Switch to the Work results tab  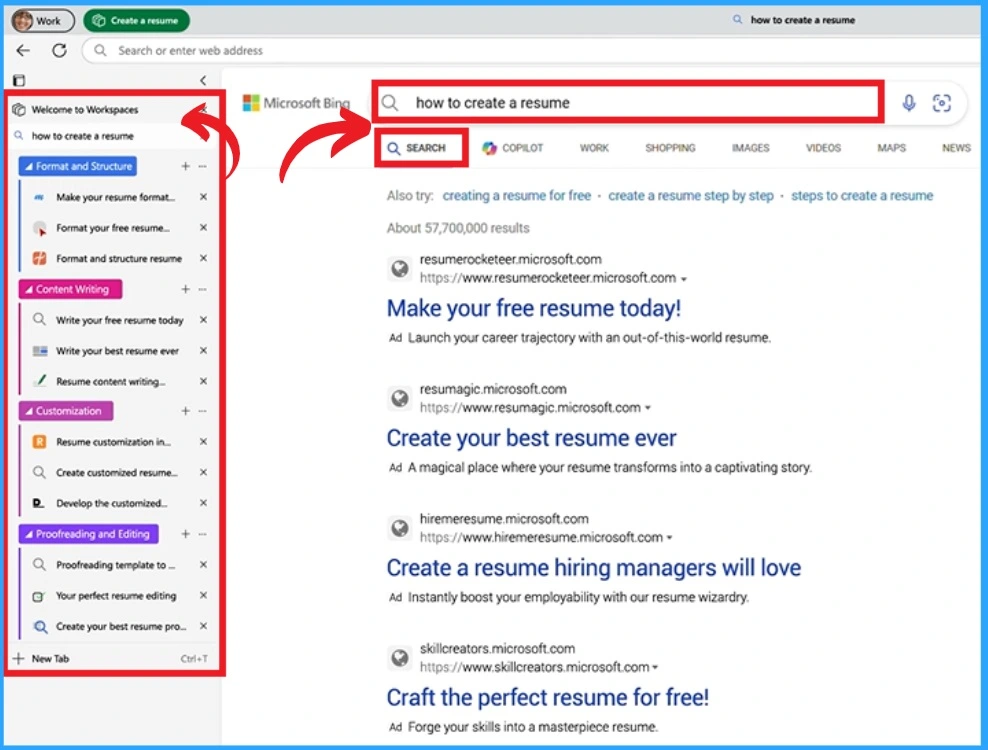pyautogui.click(x=594, y=148)
